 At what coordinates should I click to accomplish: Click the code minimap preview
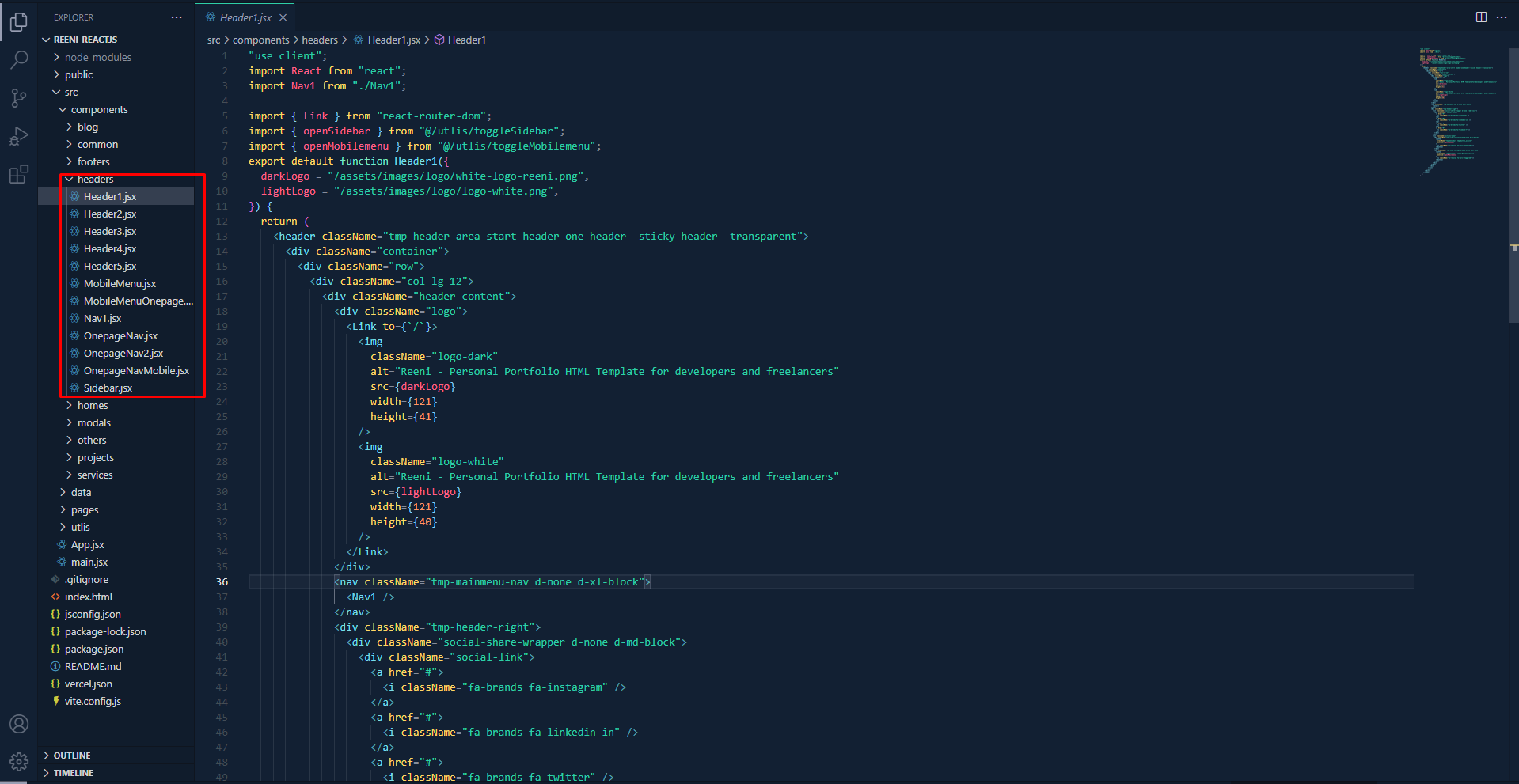1456,111
